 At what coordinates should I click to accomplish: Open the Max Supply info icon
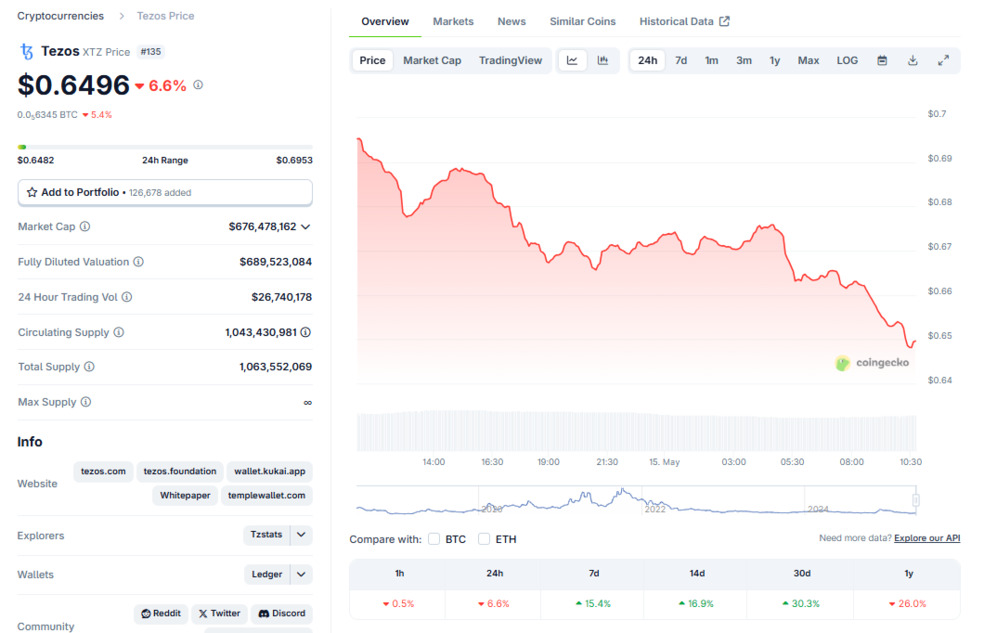(x=86, y=402)
